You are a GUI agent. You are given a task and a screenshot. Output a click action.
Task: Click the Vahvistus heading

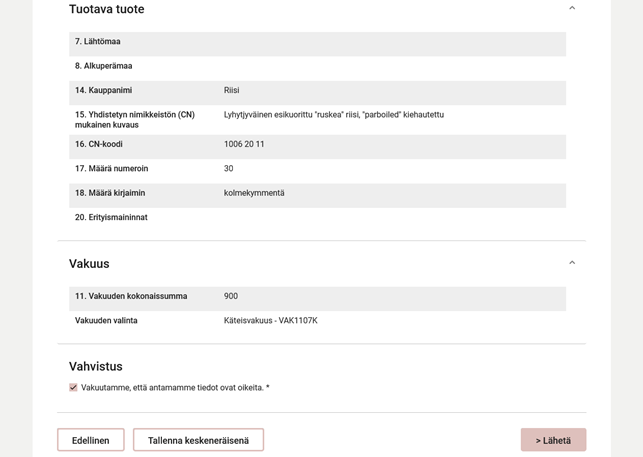coord(96,367)
